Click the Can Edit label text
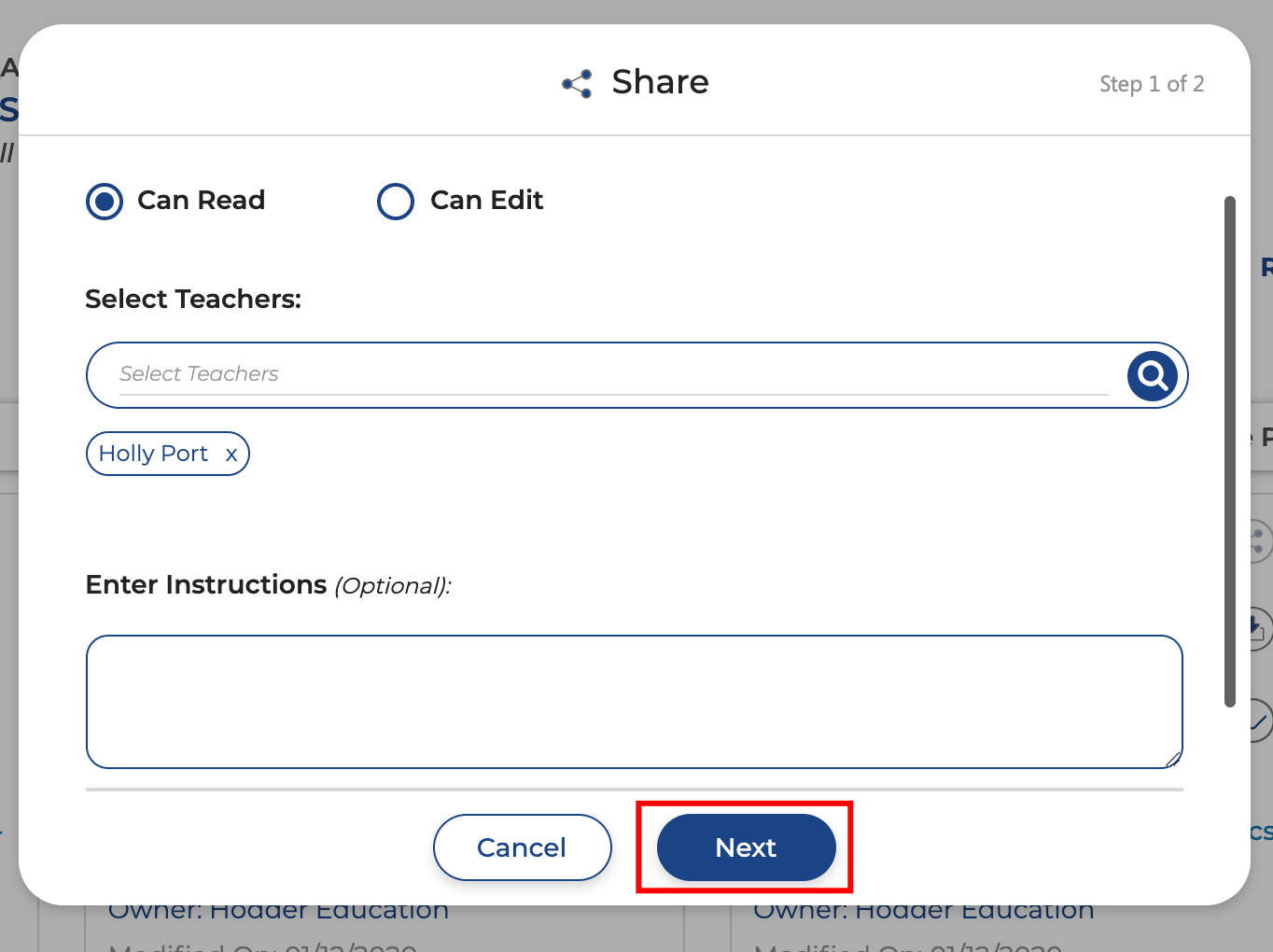1273x952 pixels. tap(486, 201)
